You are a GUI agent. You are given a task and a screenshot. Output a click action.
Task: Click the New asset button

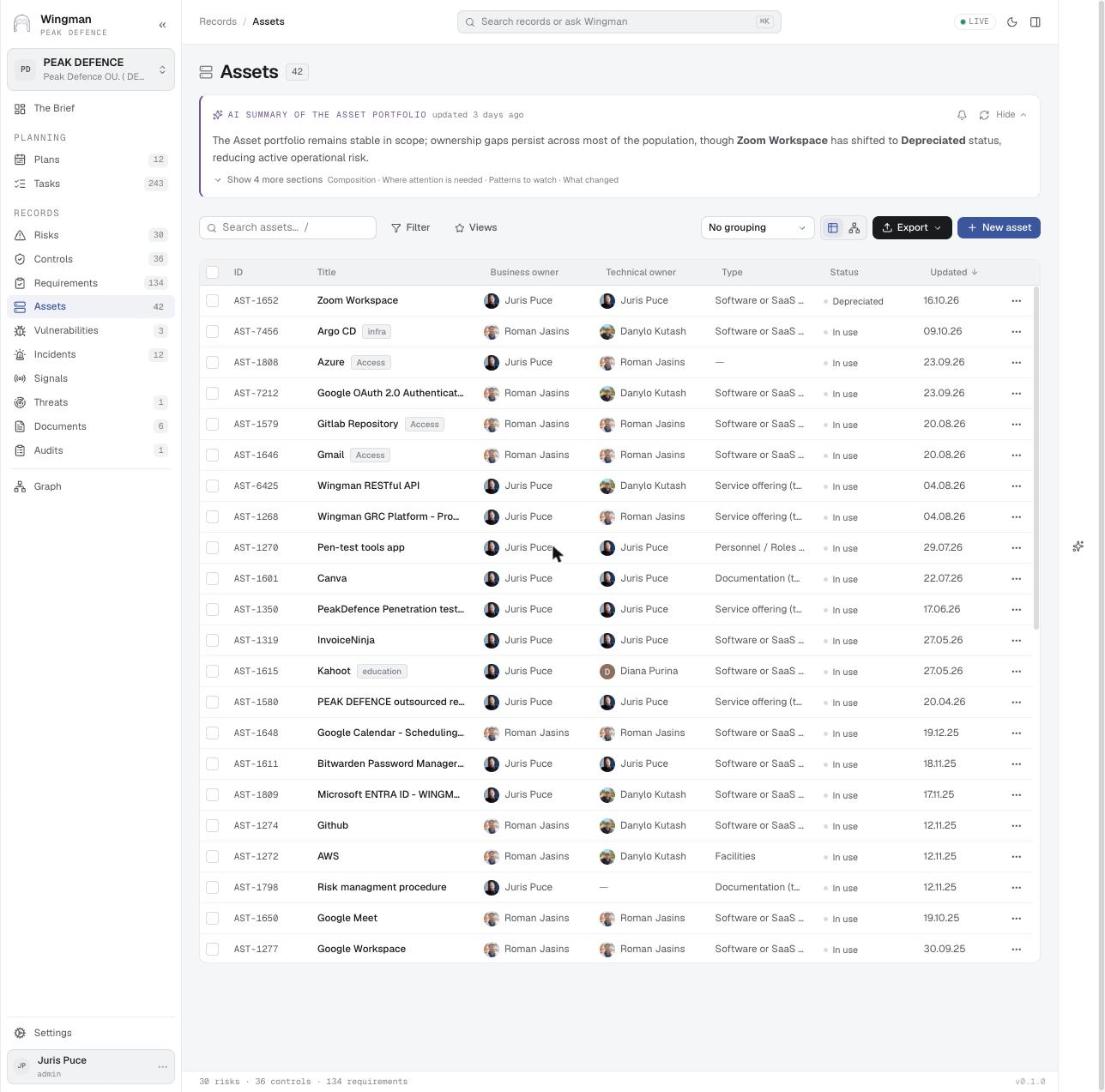999,228
